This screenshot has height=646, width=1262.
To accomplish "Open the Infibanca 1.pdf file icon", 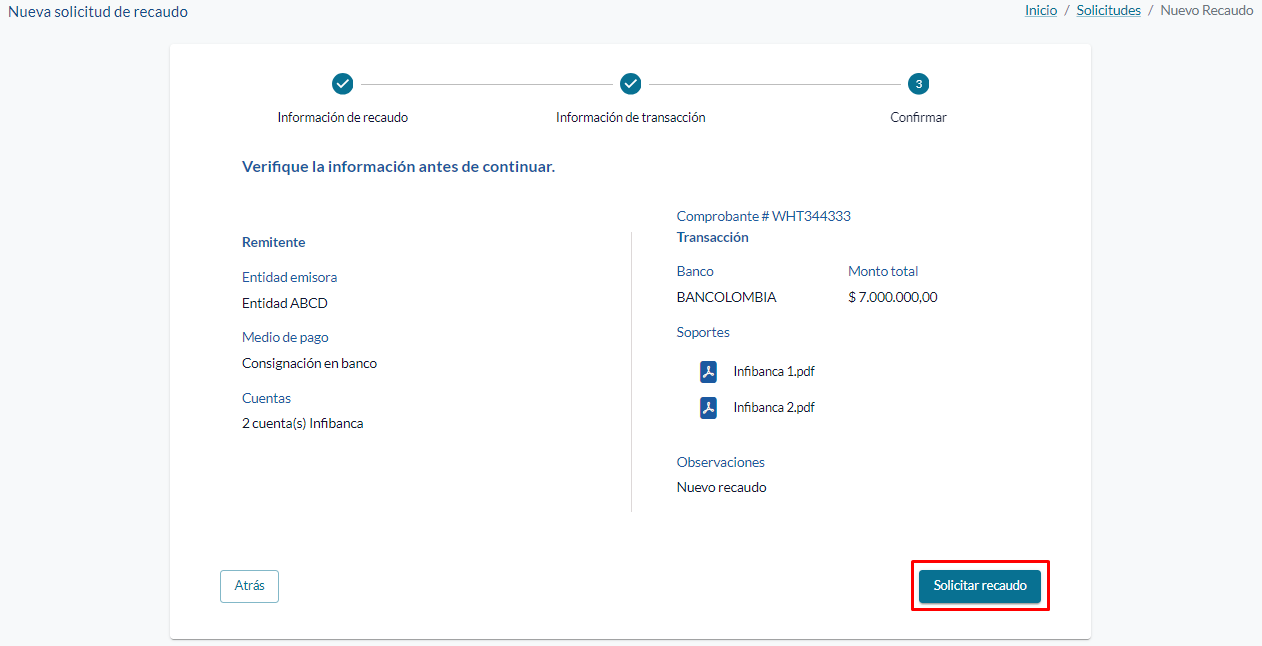I will (x=708, y=372).
